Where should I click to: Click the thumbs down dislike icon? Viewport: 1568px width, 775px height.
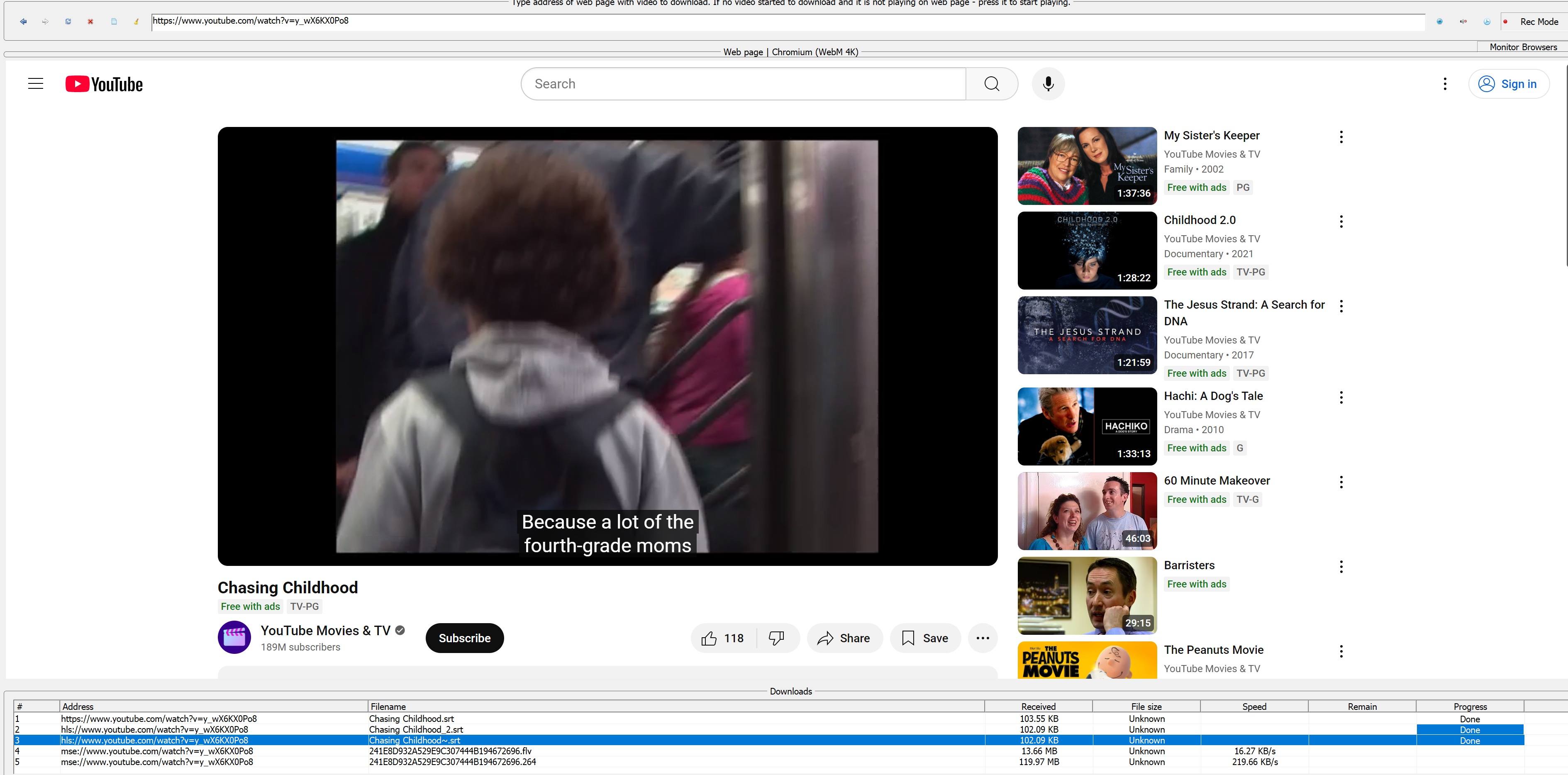[x=777, y=638]
